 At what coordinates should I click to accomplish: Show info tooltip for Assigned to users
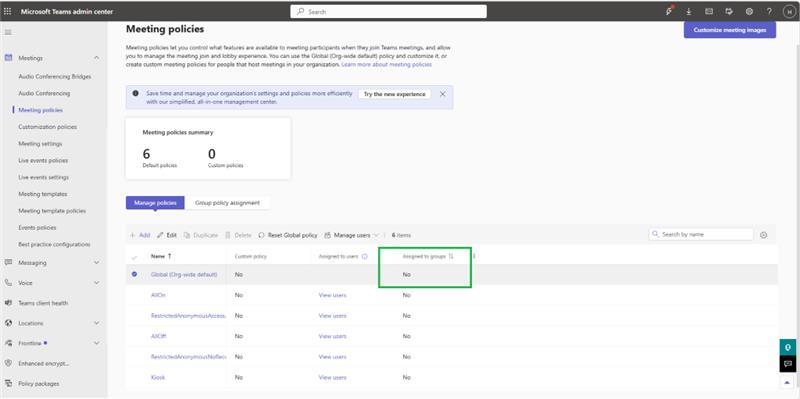pyautogui.click(x=364, y=257)
